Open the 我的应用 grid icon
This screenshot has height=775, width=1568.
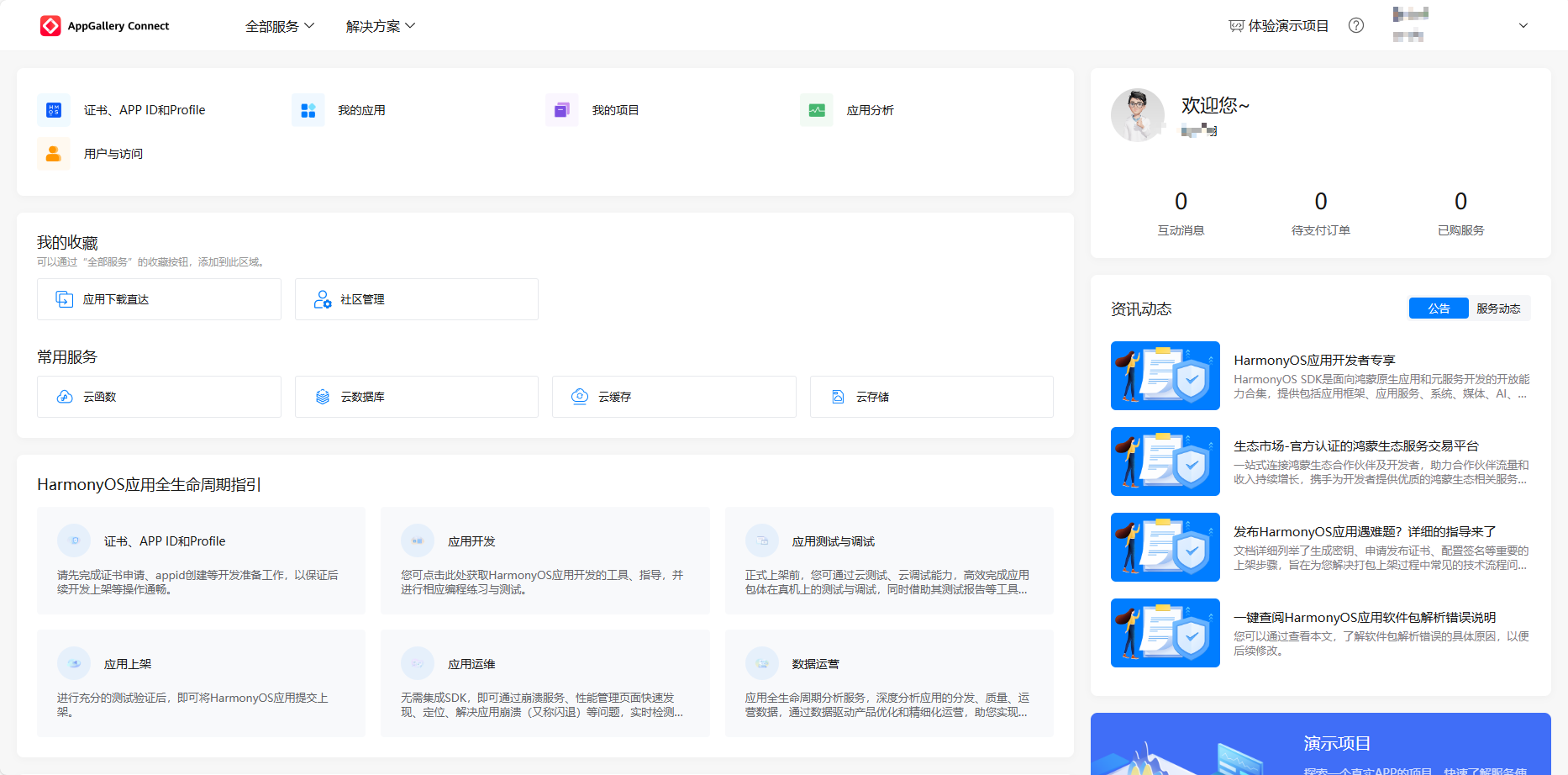click(308, 110)
